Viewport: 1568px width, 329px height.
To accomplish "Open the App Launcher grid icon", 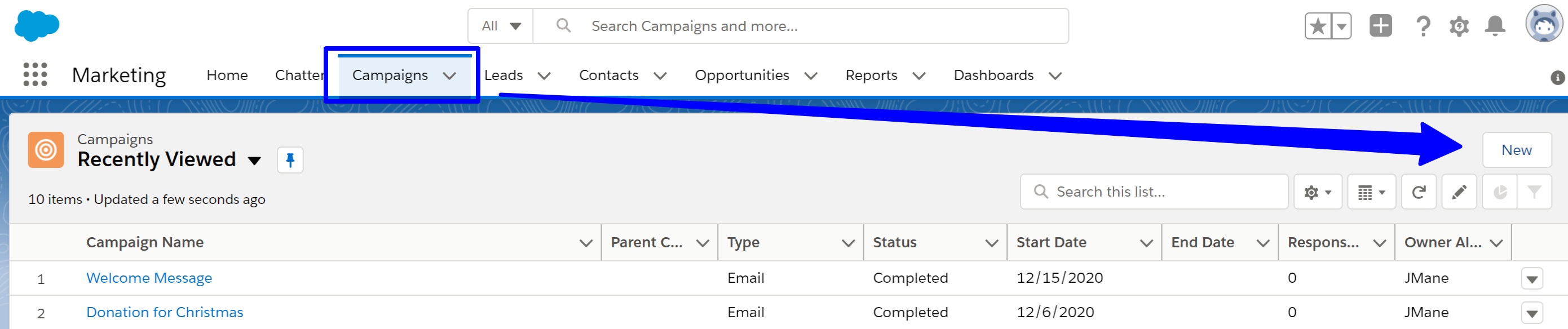I will tap(36, 75).
